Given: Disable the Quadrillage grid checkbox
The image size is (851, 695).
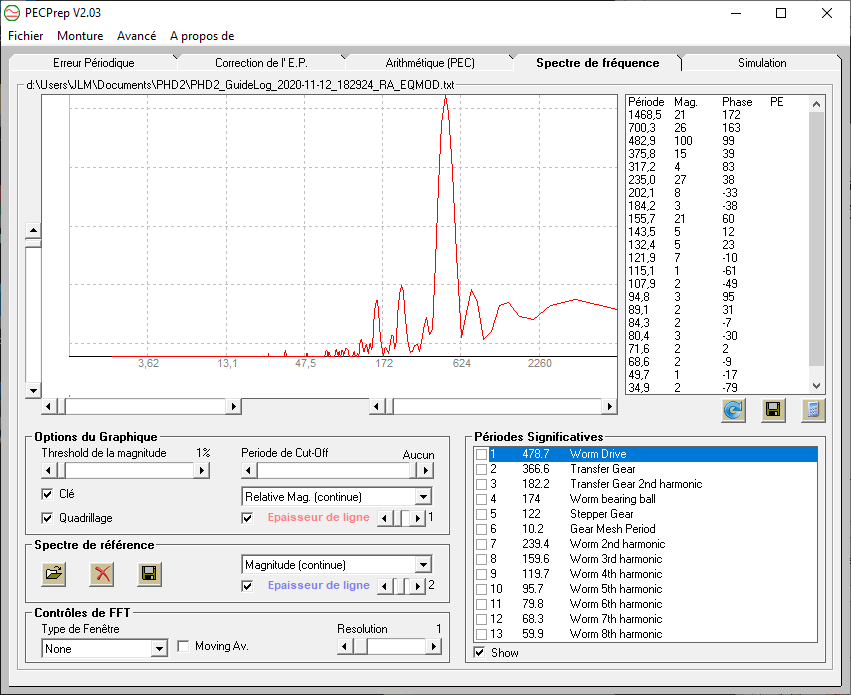Looking at the screenshot, I should tap(47, 518).
